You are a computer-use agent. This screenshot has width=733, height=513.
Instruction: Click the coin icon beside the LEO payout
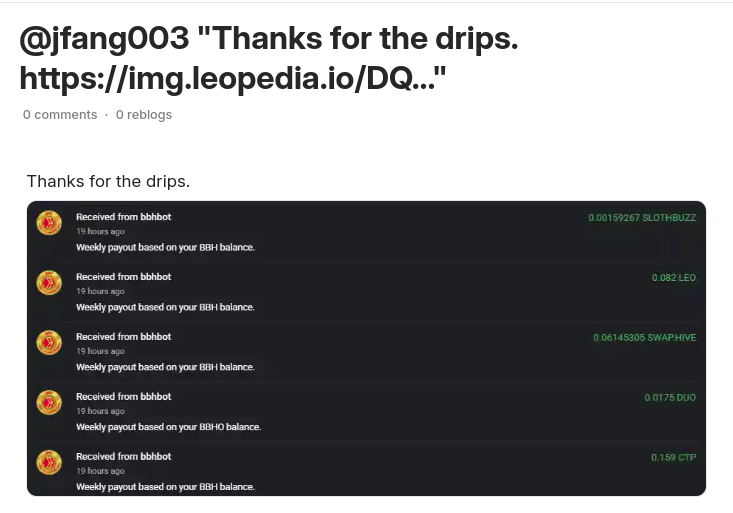pyautogui.click(x=49, y=282)
